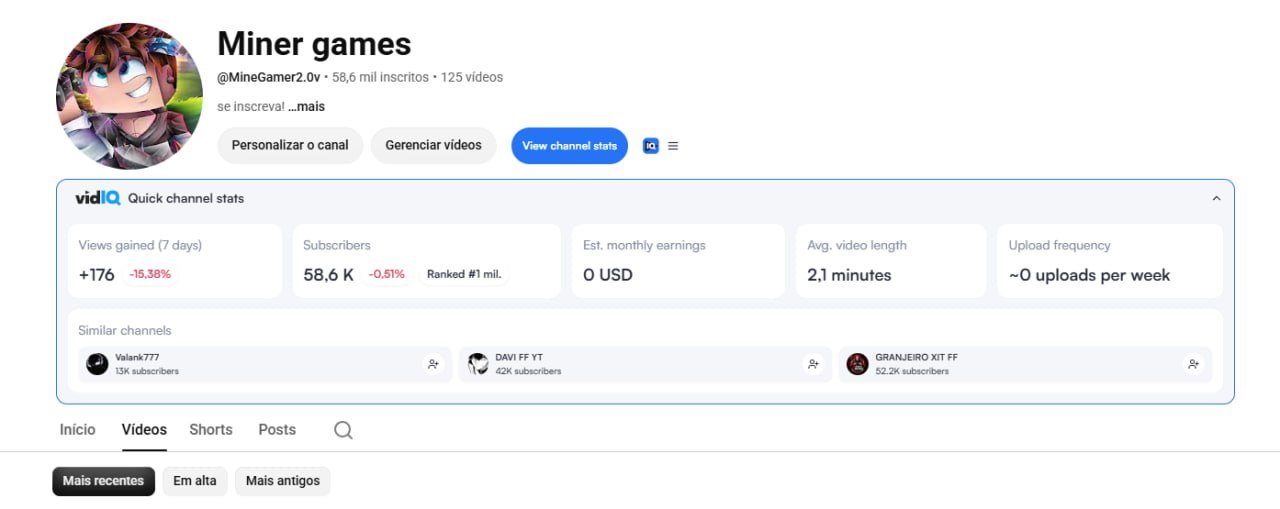Image resolution: width=1280 pixels, height=509 pixels.
Task: Click the search magnifier next to Posts
Action: click(343, 430)
